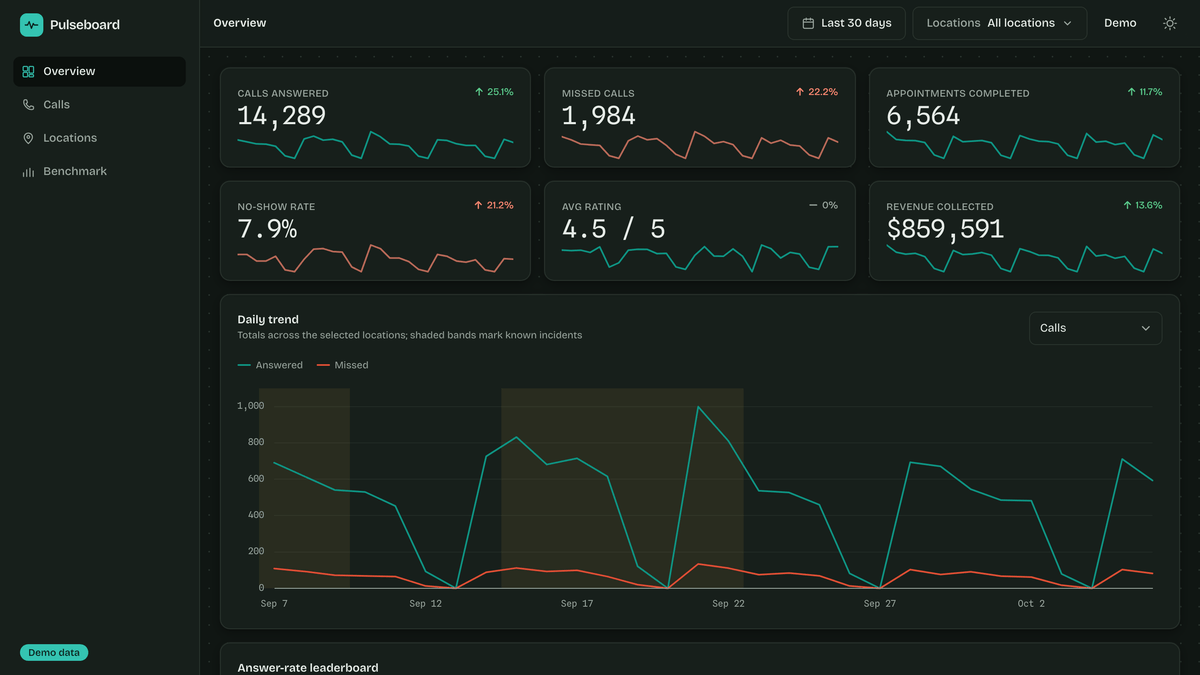Navigate to the Benchmark page
The width and height of the screenshot is (1200, 675).
click(99, 172)
